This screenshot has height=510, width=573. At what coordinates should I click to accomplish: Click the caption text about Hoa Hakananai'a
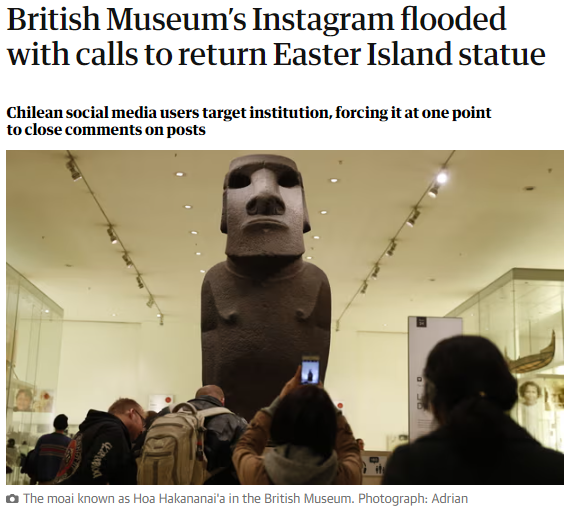(189, 499)
